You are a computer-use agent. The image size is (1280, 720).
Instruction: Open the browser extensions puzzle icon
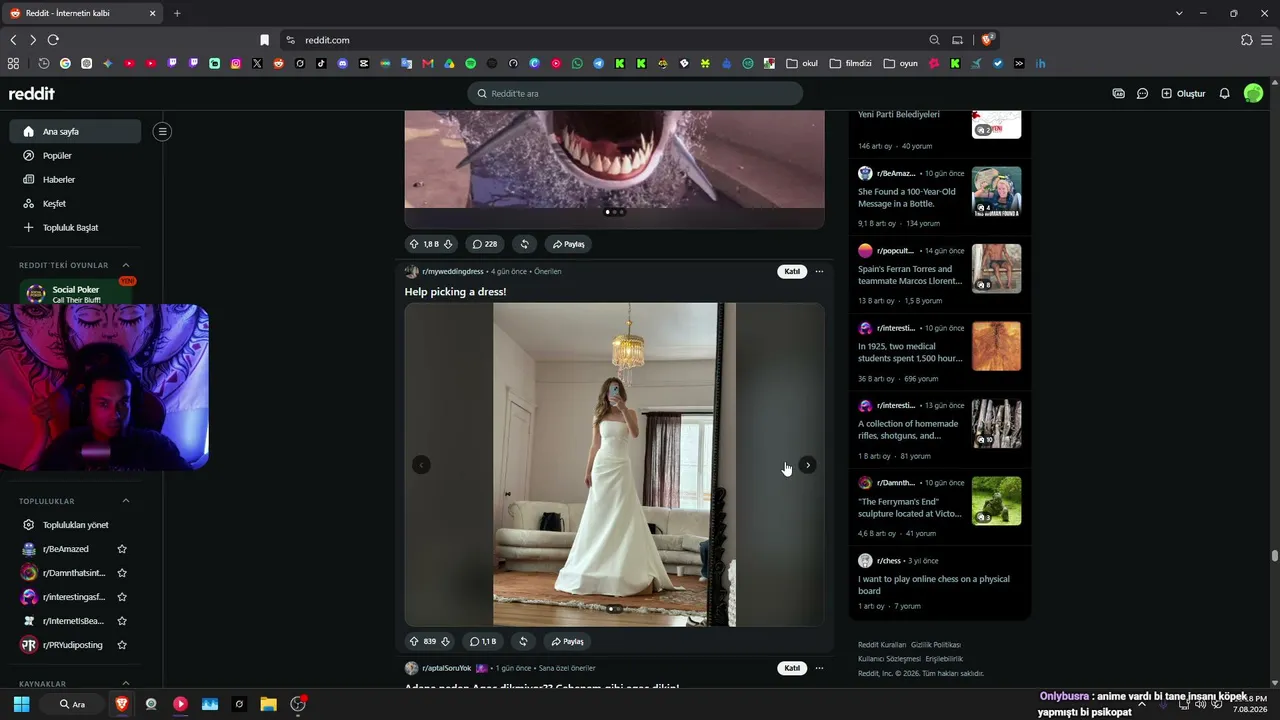pos(1246,40)
